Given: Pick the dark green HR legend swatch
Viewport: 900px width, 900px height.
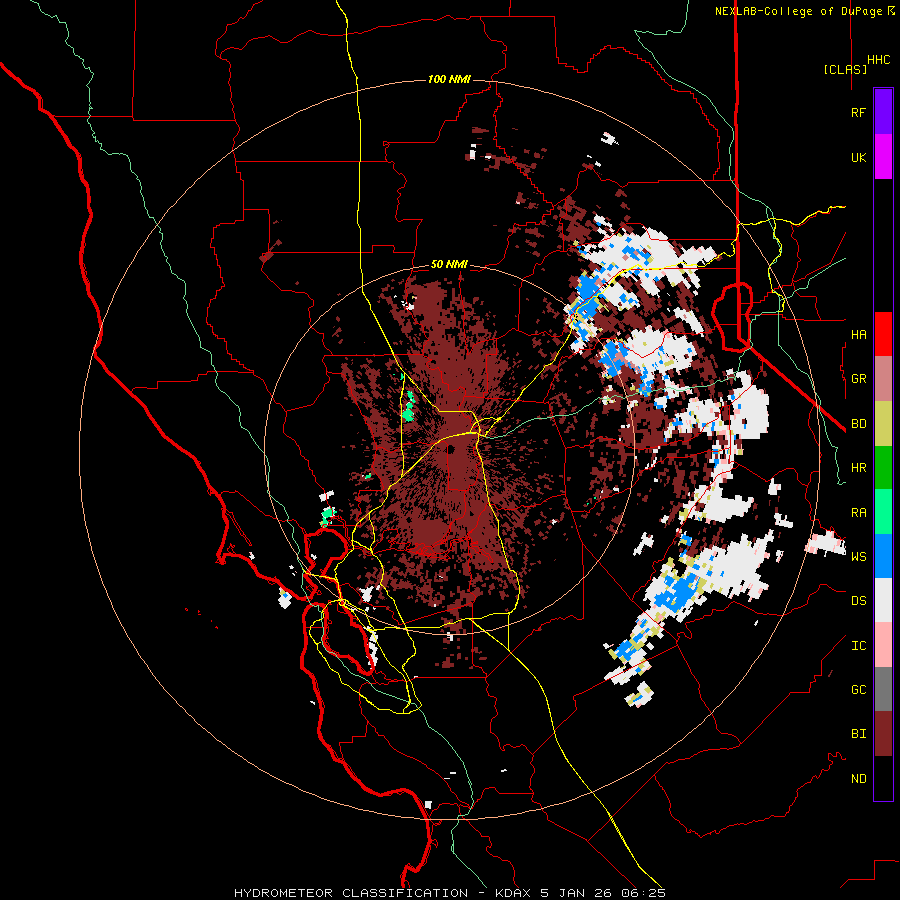Looking at the screenshot, I should (x=883, y=468).
